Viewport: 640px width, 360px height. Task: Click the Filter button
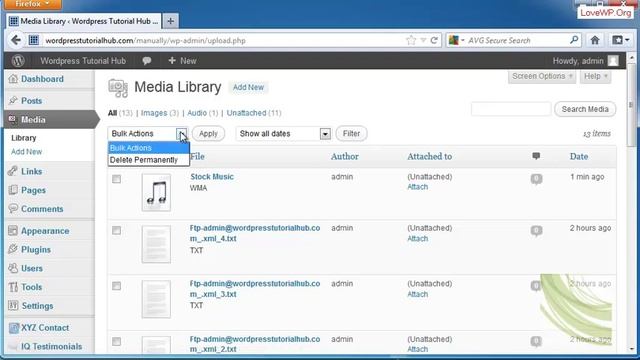[351, 133]
